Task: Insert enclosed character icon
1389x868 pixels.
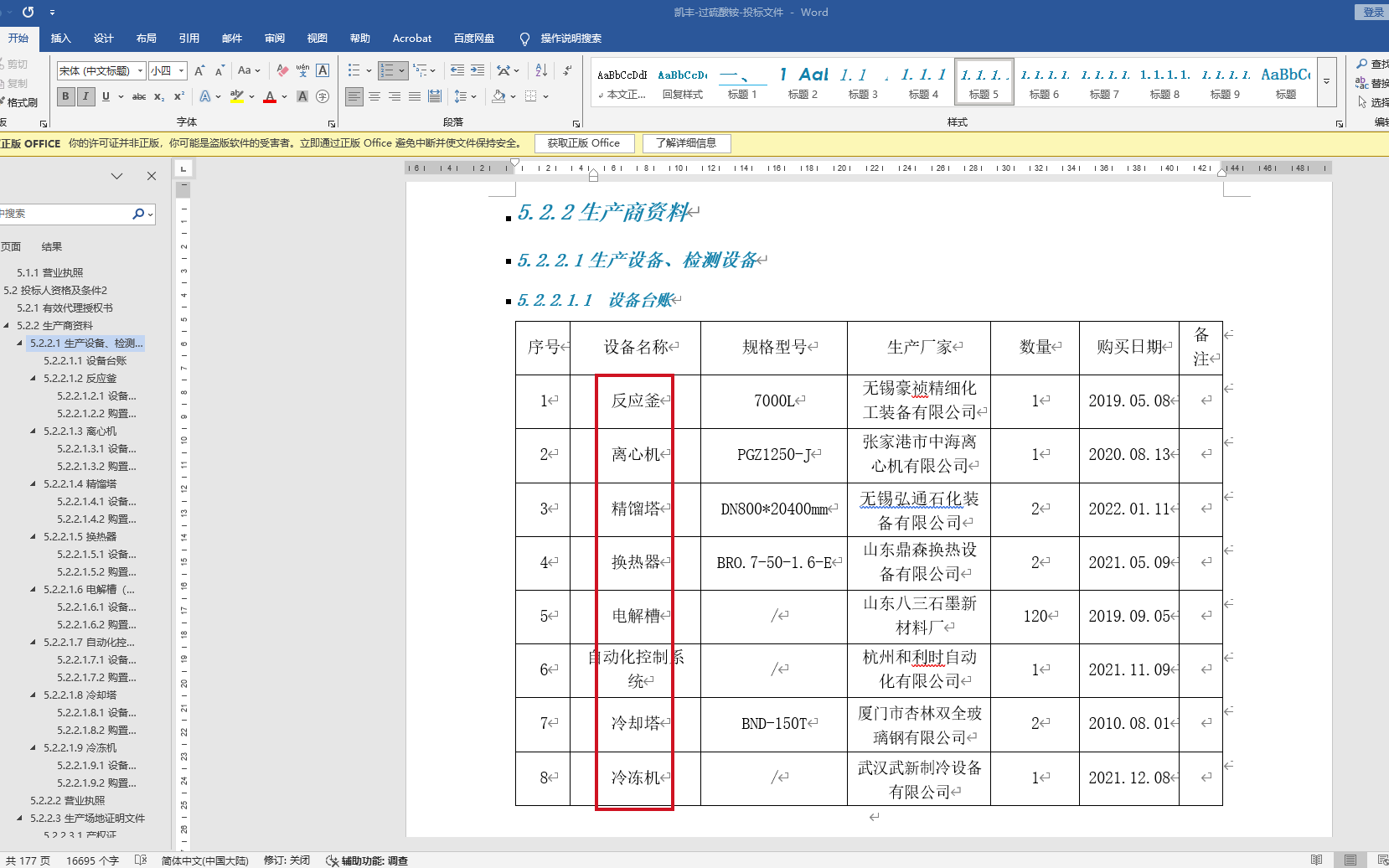Action: click(323, 96)
